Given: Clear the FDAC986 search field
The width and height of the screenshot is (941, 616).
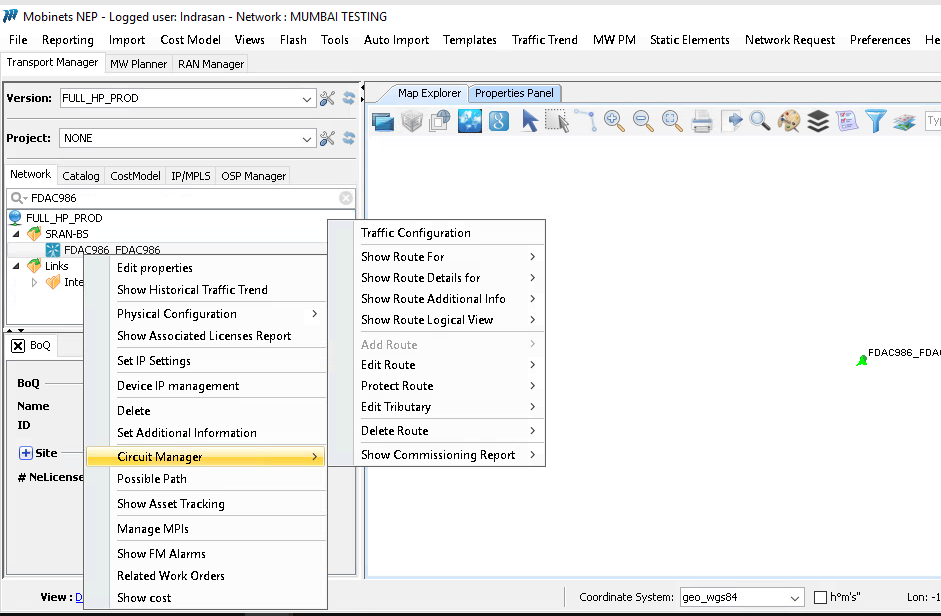Looking at the screenshot, I should pyautogui.click(x=346, y=198).
